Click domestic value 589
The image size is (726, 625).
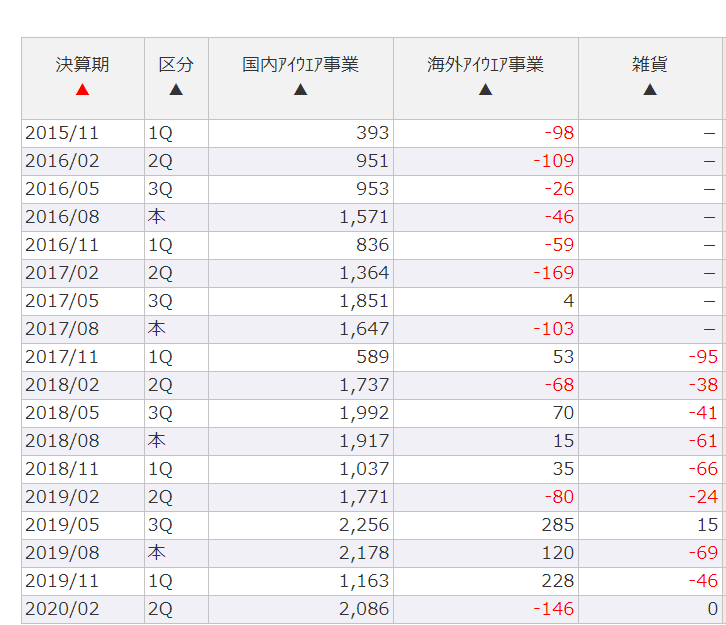pos(373,357)
